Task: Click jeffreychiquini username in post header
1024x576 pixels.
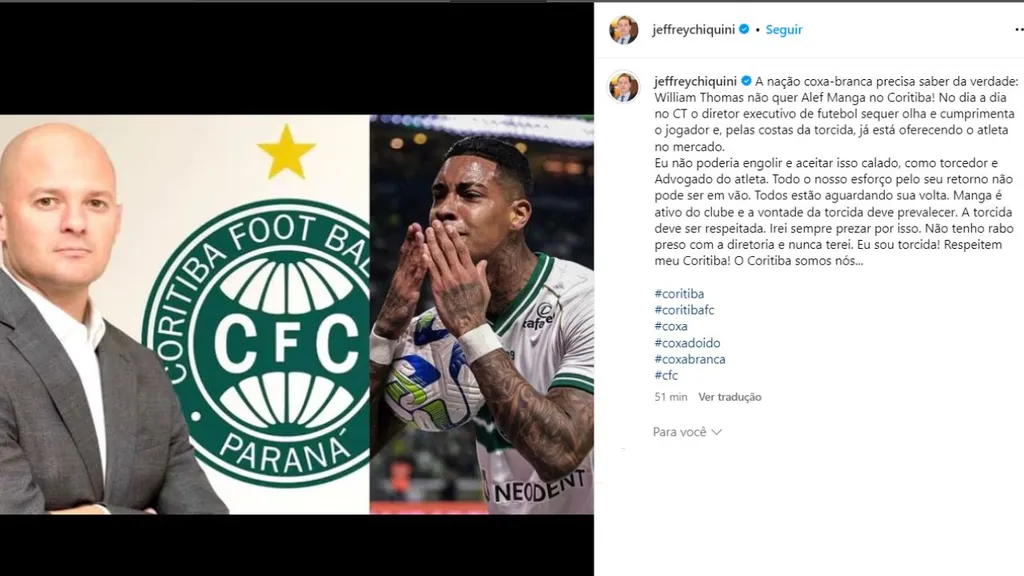Action: pos(694,29)
